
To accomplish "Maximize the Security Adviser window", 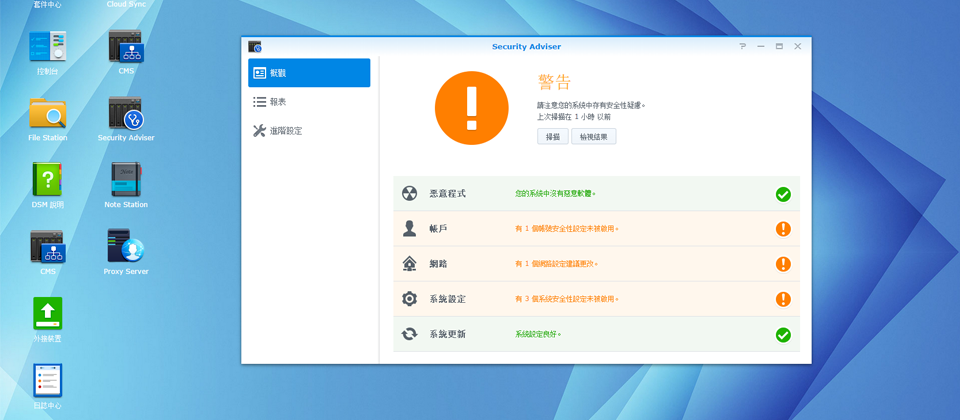I will [779, 47].
